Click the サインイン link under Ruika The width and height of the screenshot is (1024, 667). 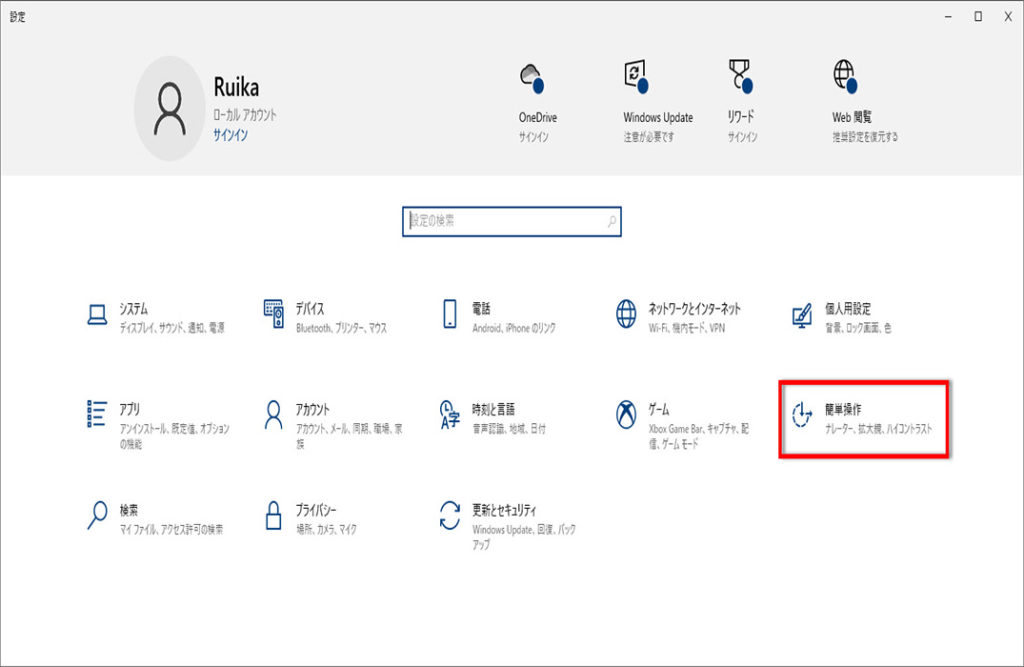230,135
